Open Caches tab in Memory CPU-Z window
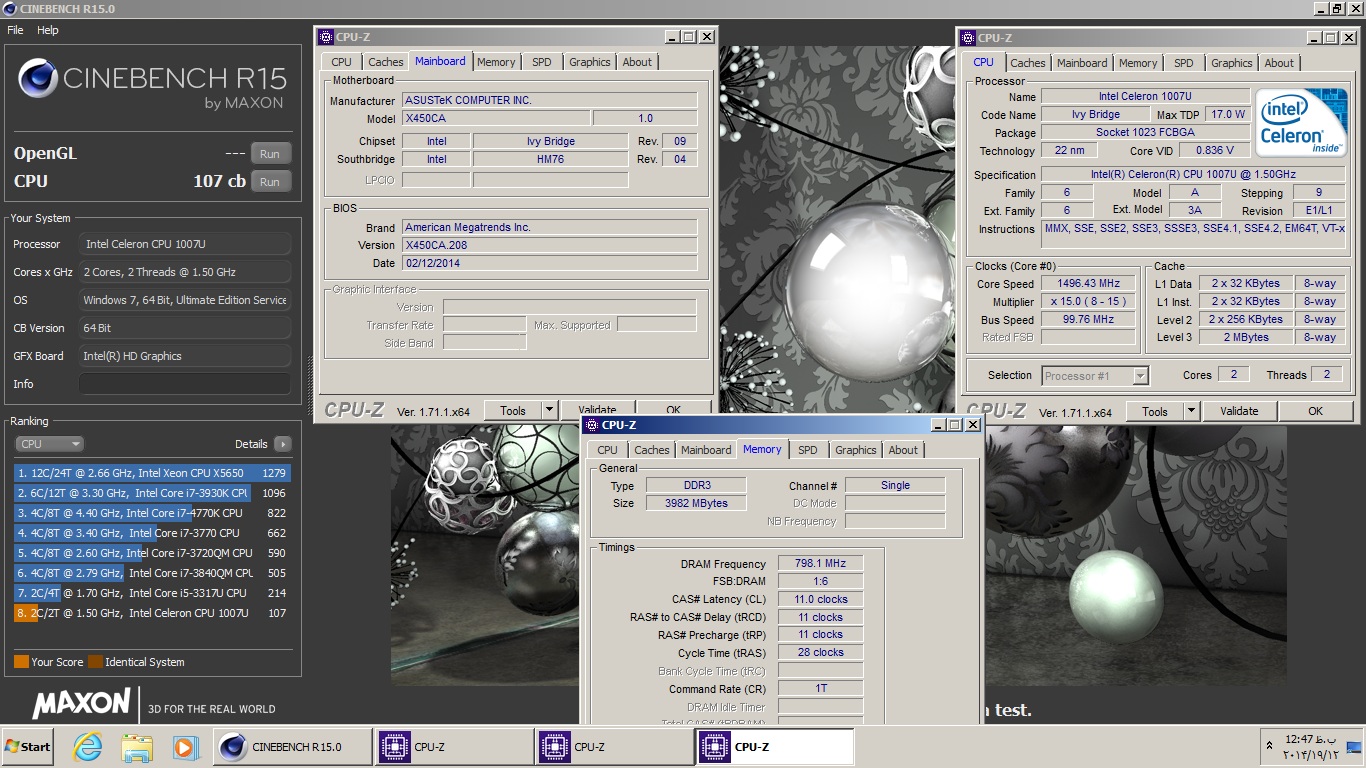The width and height of the screenshot is (1366, 768). click(x=652, y=450)
